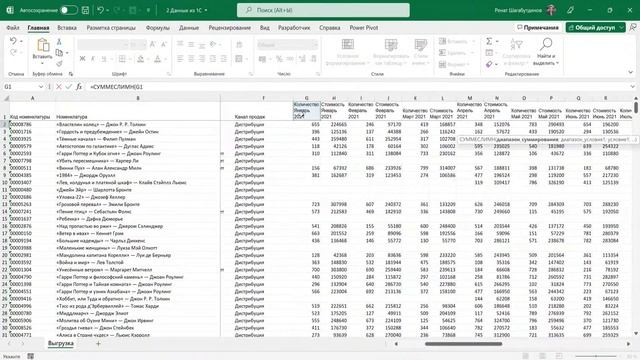Open the number format combo box
The image size is (640, 360).
287,44
